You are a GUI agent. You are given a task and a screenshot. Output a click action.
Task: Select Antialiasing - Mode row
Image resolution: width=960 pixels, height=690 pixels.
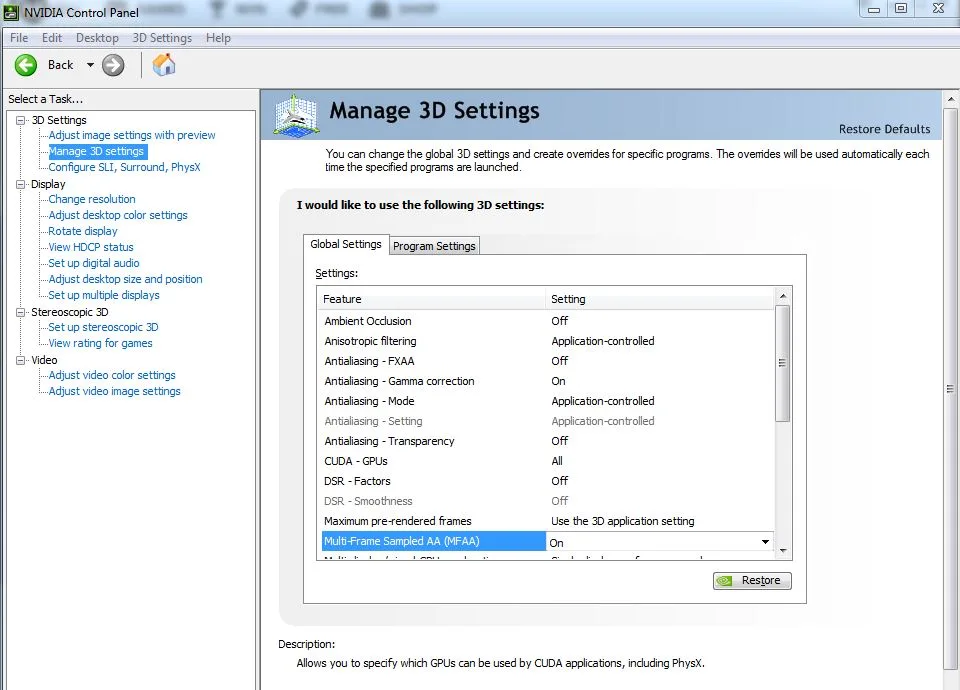pos(547,401)
